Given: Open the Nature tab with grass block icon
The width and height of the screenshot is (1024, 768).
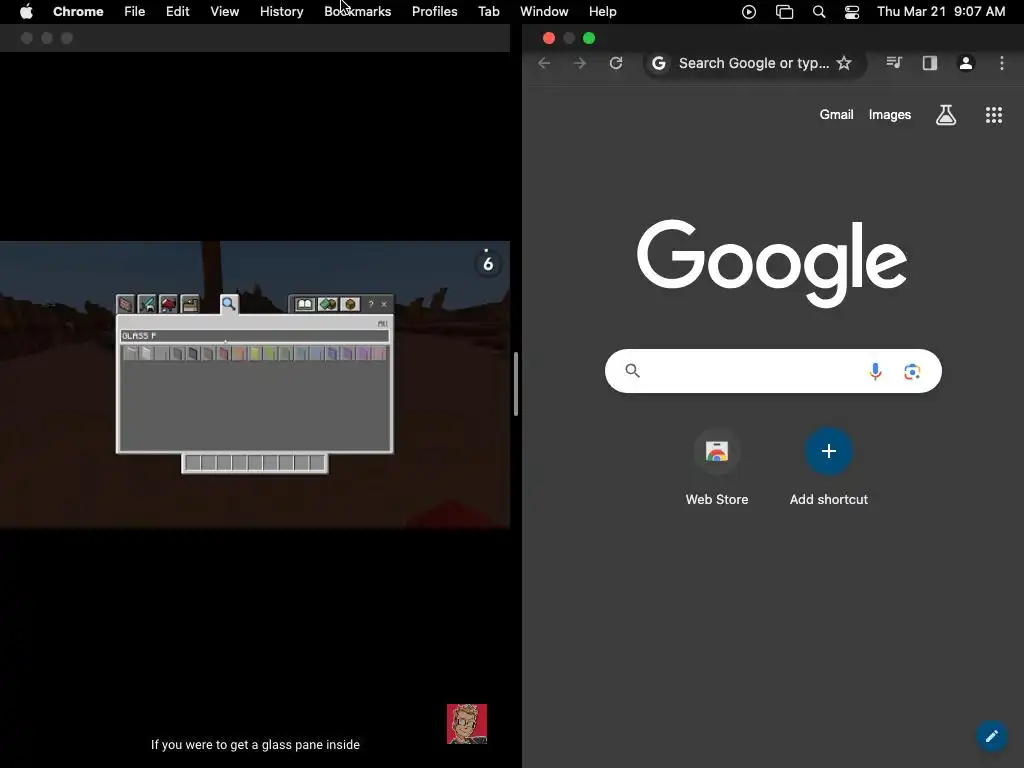Looking at the screenshot, I should [x=190, y=304].
